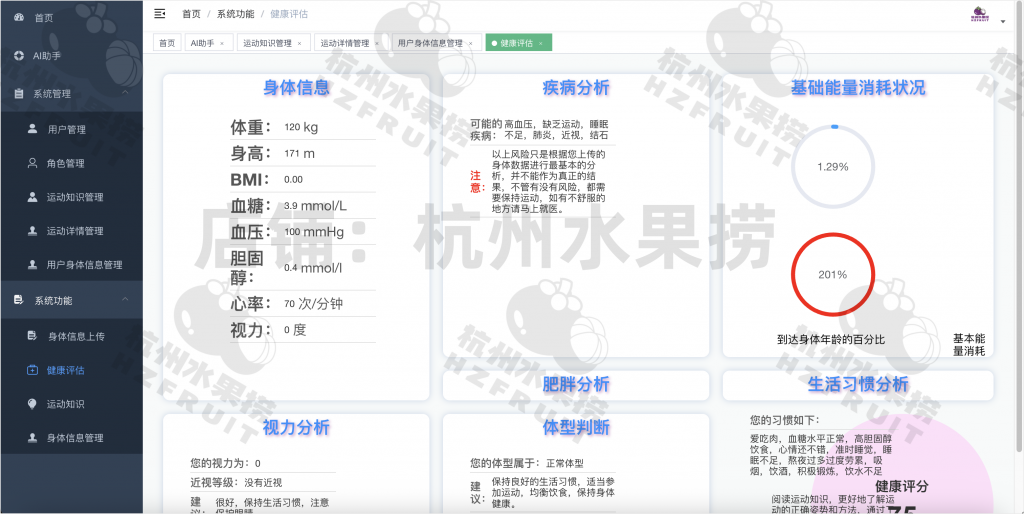Click the 健康评估 medical kit icon
Image resolution: width=1024 pixels, height=514 pixels.
pos(32,370)
